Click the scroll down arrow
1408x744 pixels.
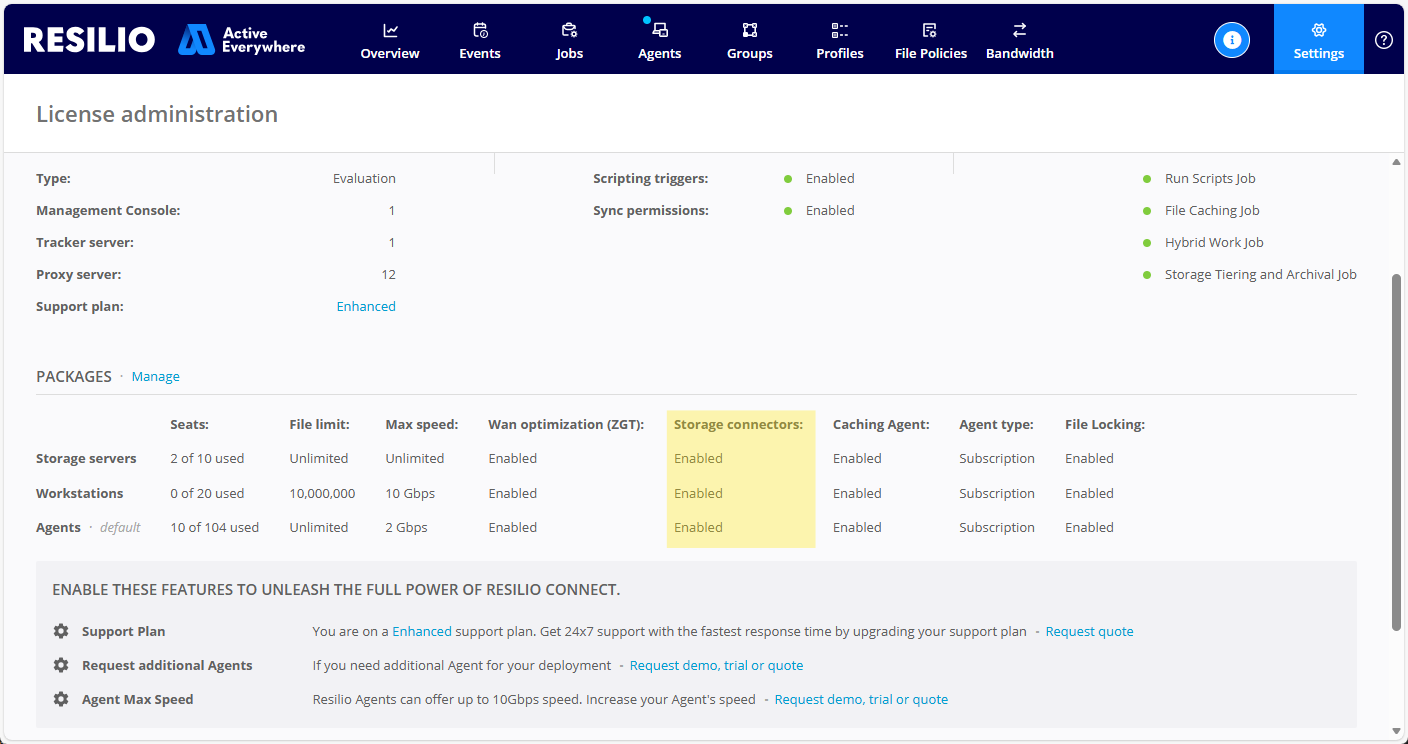coord(1396,731)
